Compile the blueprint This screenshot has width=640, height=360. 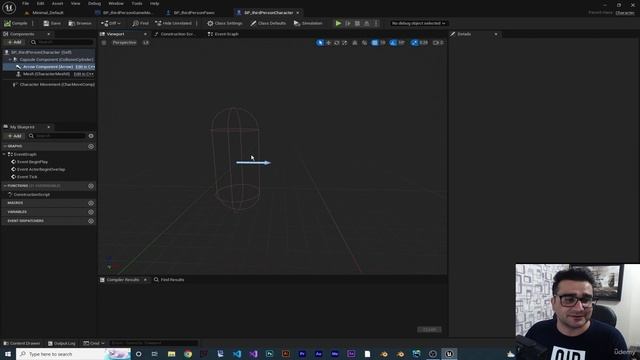(x=16, y=23)
